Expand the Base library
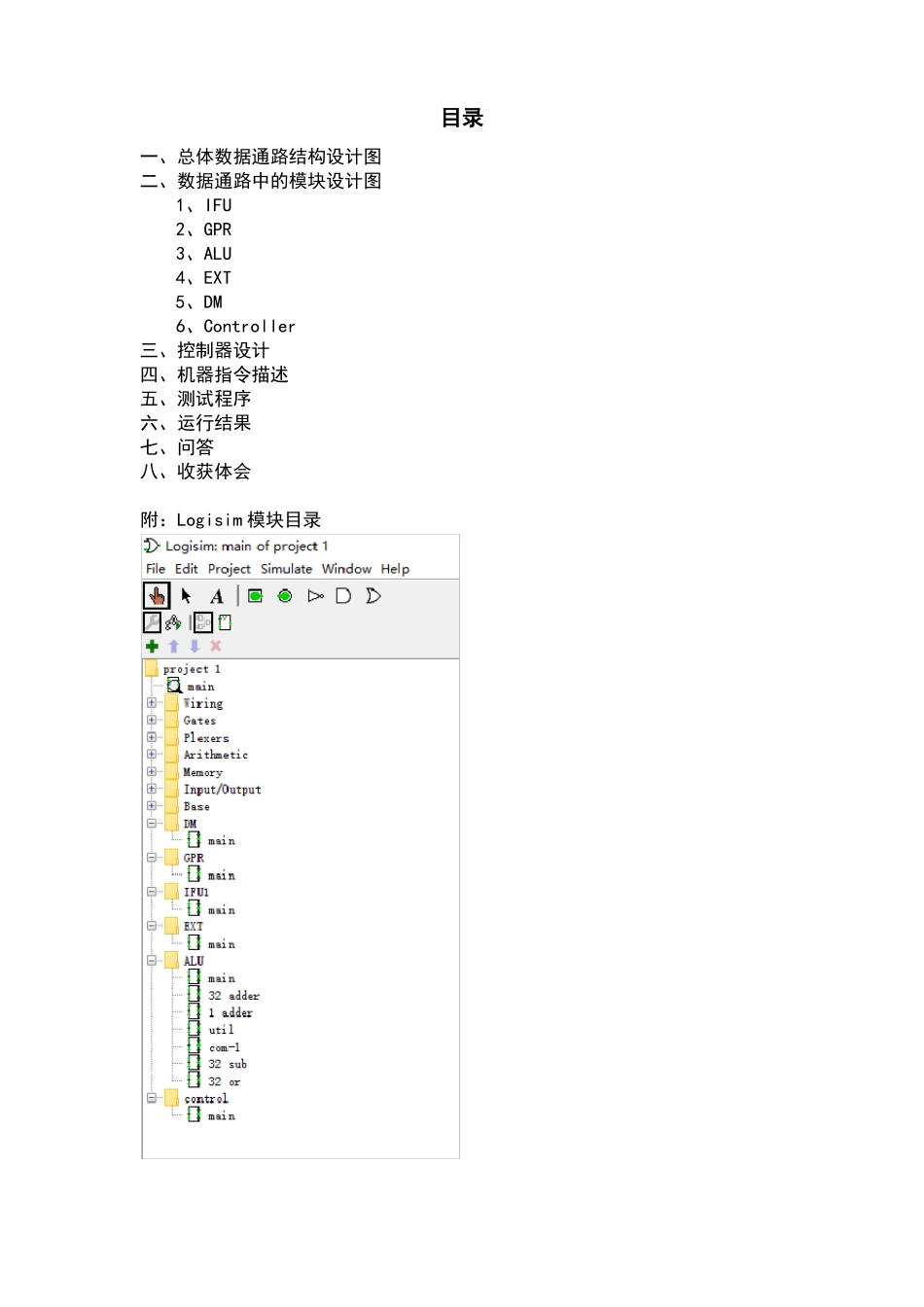The height and width of the screenshot is (1307, 924). [x=152, y=806]
